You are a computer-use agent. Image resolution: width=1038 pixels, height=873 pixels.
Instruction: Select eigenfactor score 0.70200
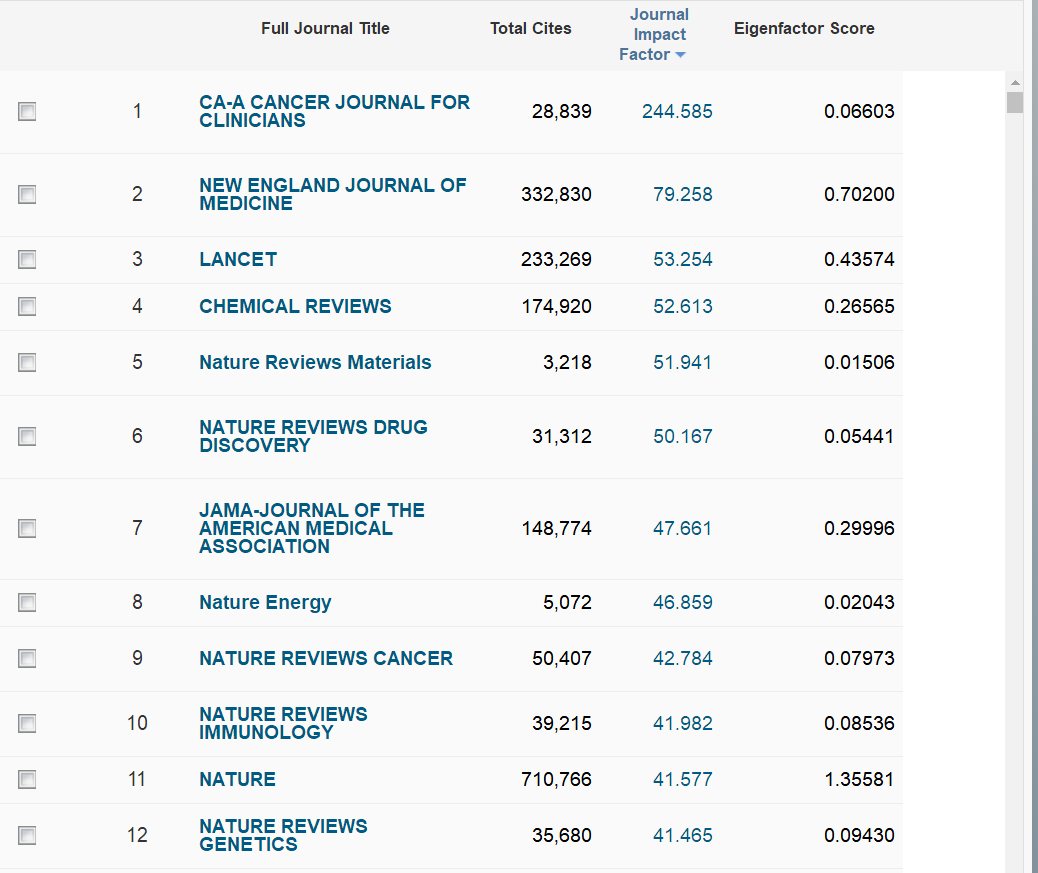[859, 195]
